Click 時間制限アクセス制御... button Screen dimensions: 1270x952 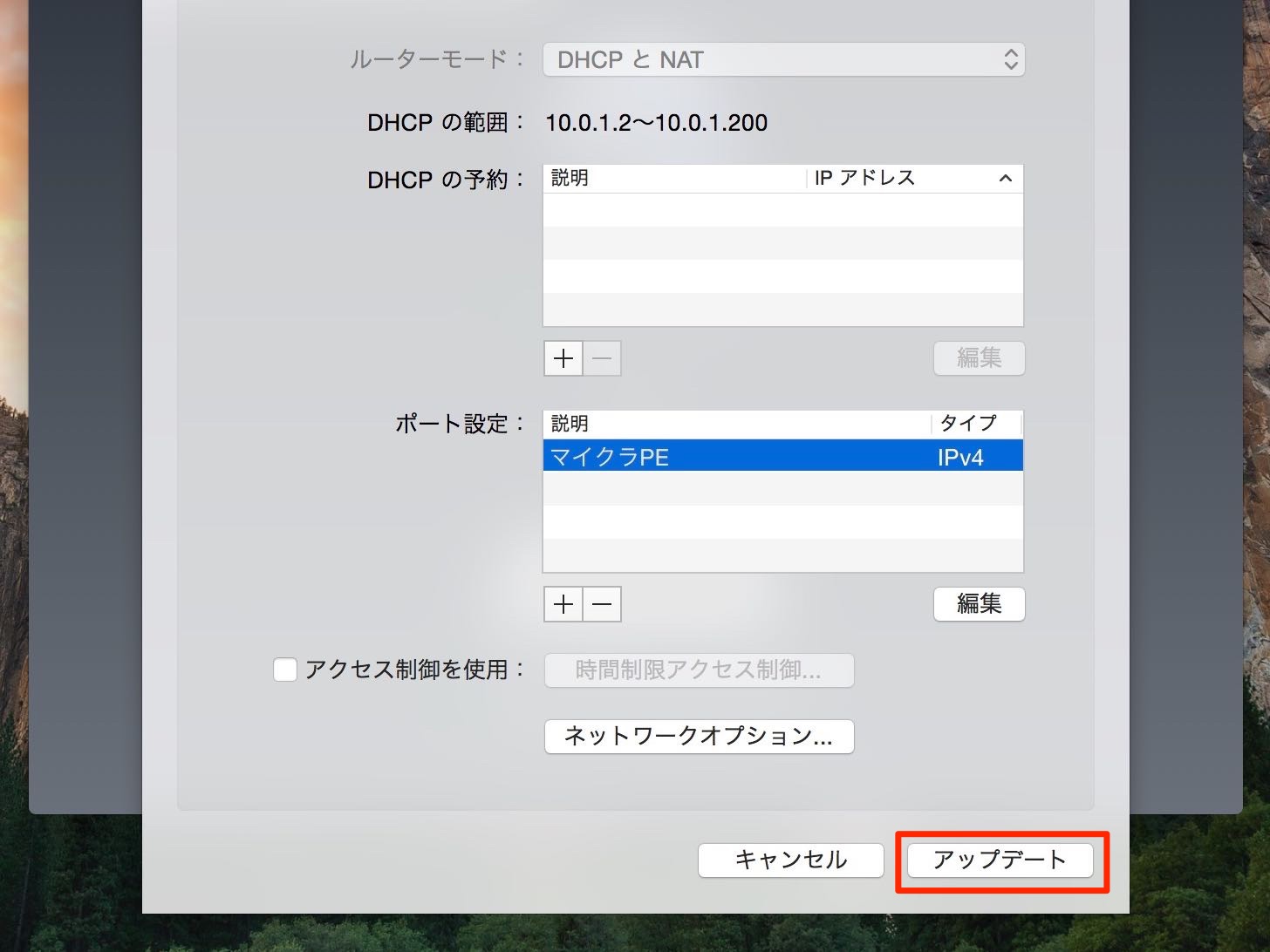click(699, 670)
